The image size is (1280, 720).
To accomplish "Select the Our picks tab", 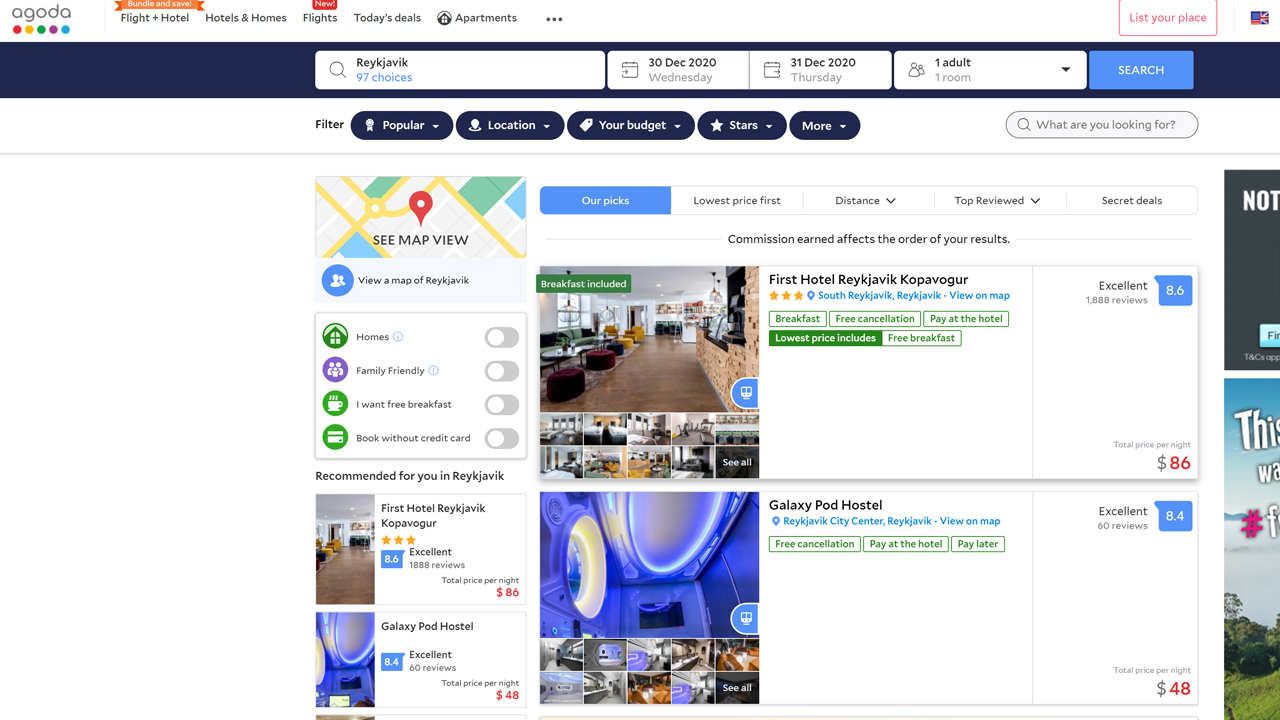I will click(605, 201).
